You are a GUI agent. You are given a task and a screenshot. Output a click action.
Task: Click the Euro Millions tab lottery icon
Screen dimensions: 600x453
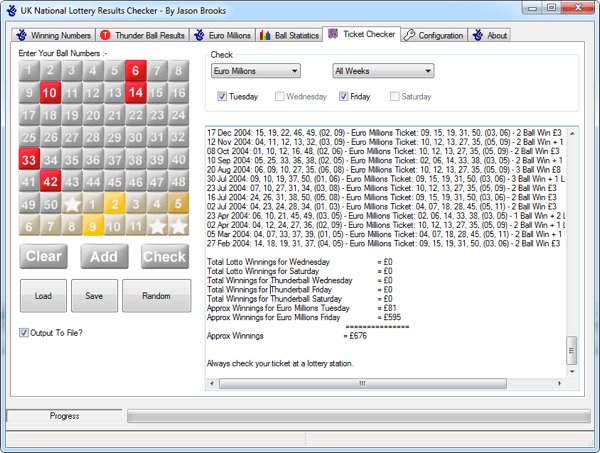199,35
